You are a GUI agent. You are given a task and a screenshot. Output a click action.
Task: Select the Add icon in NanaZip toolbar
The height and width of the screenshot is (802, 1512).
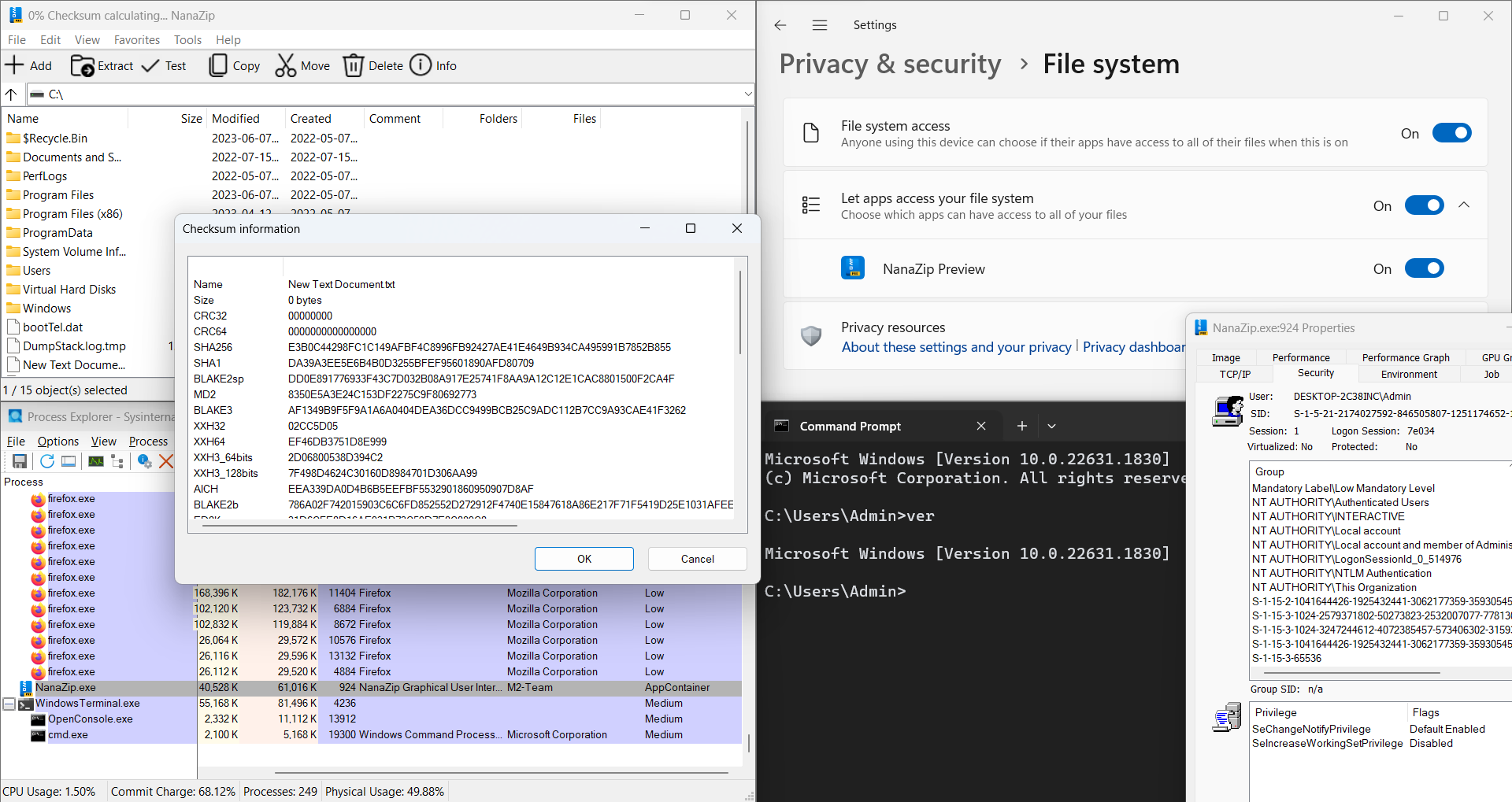[x=14, y=65]
